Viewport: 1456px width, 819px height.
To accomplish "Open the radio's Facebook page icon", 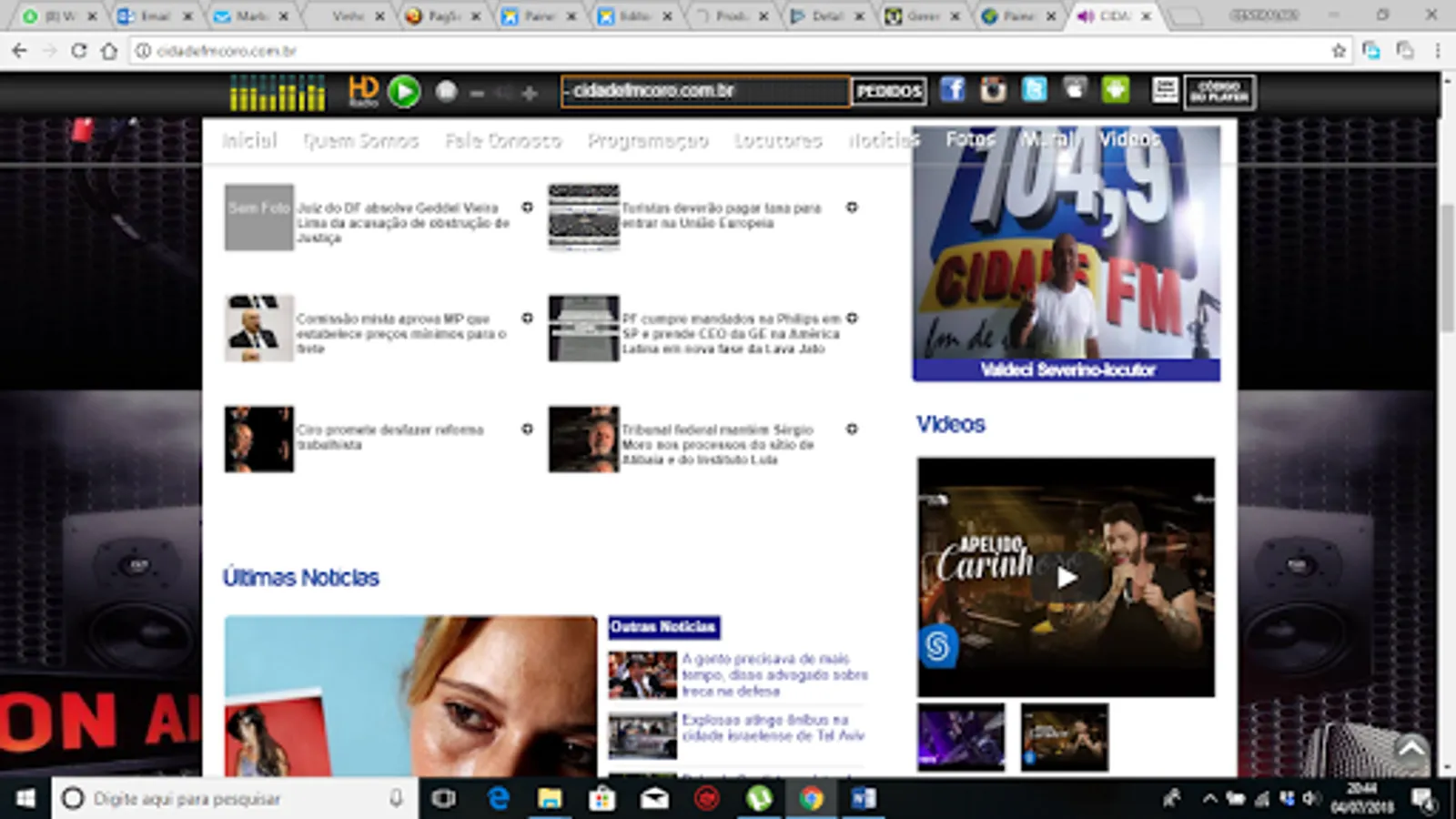I will click(x=952, y=89).
